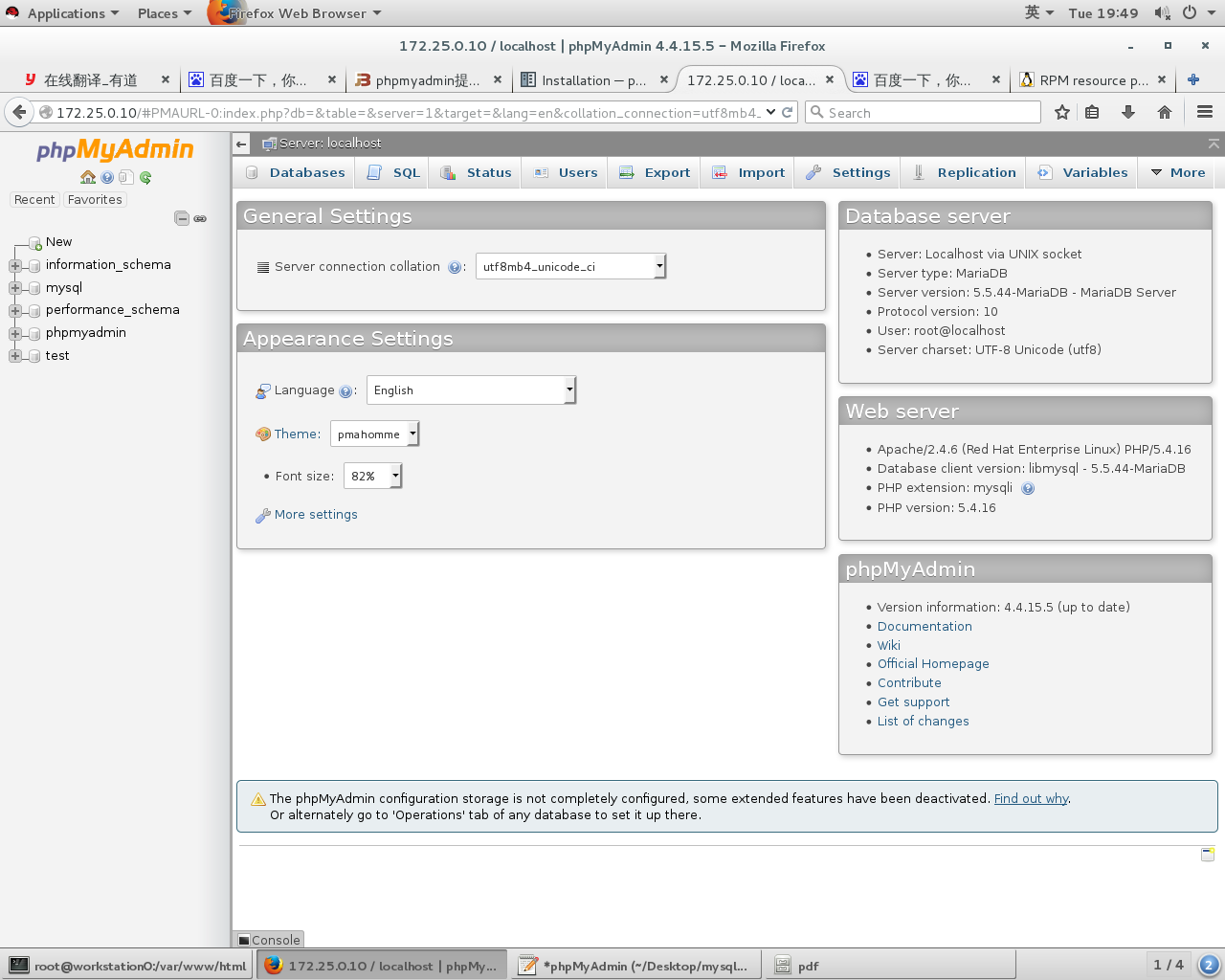Click the small note icon above Console
Viewport: 1225px width, 980px height.
pos(1208,854)
